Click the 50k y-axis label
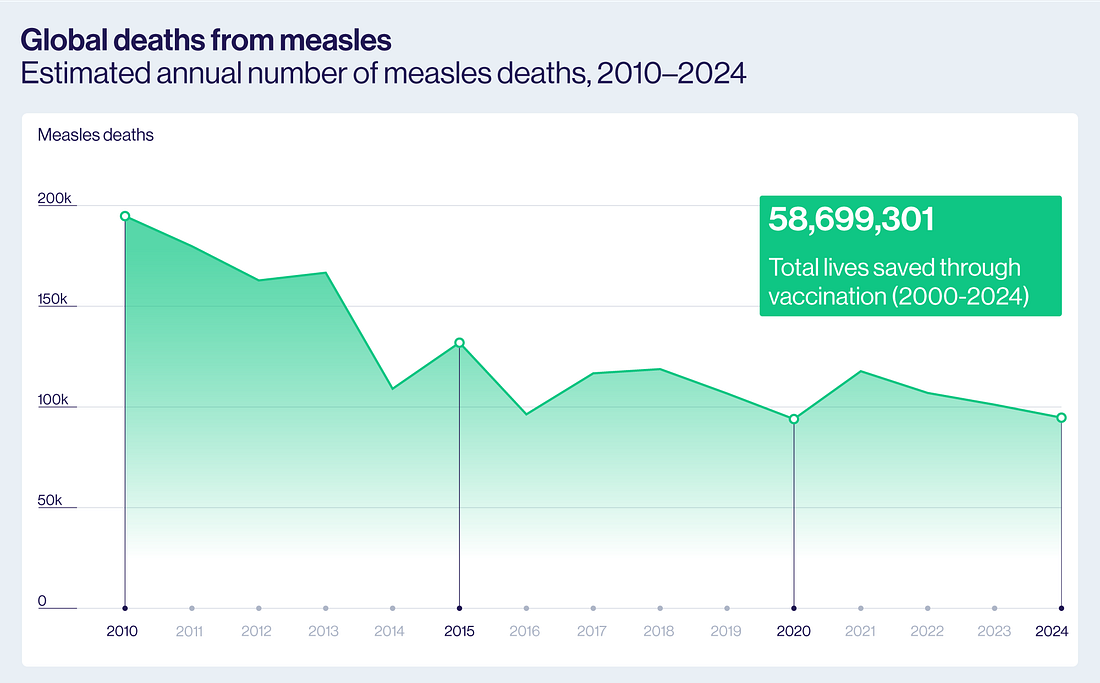Image resolution: width=1100 pixels, height=683 pixels. 50,500
